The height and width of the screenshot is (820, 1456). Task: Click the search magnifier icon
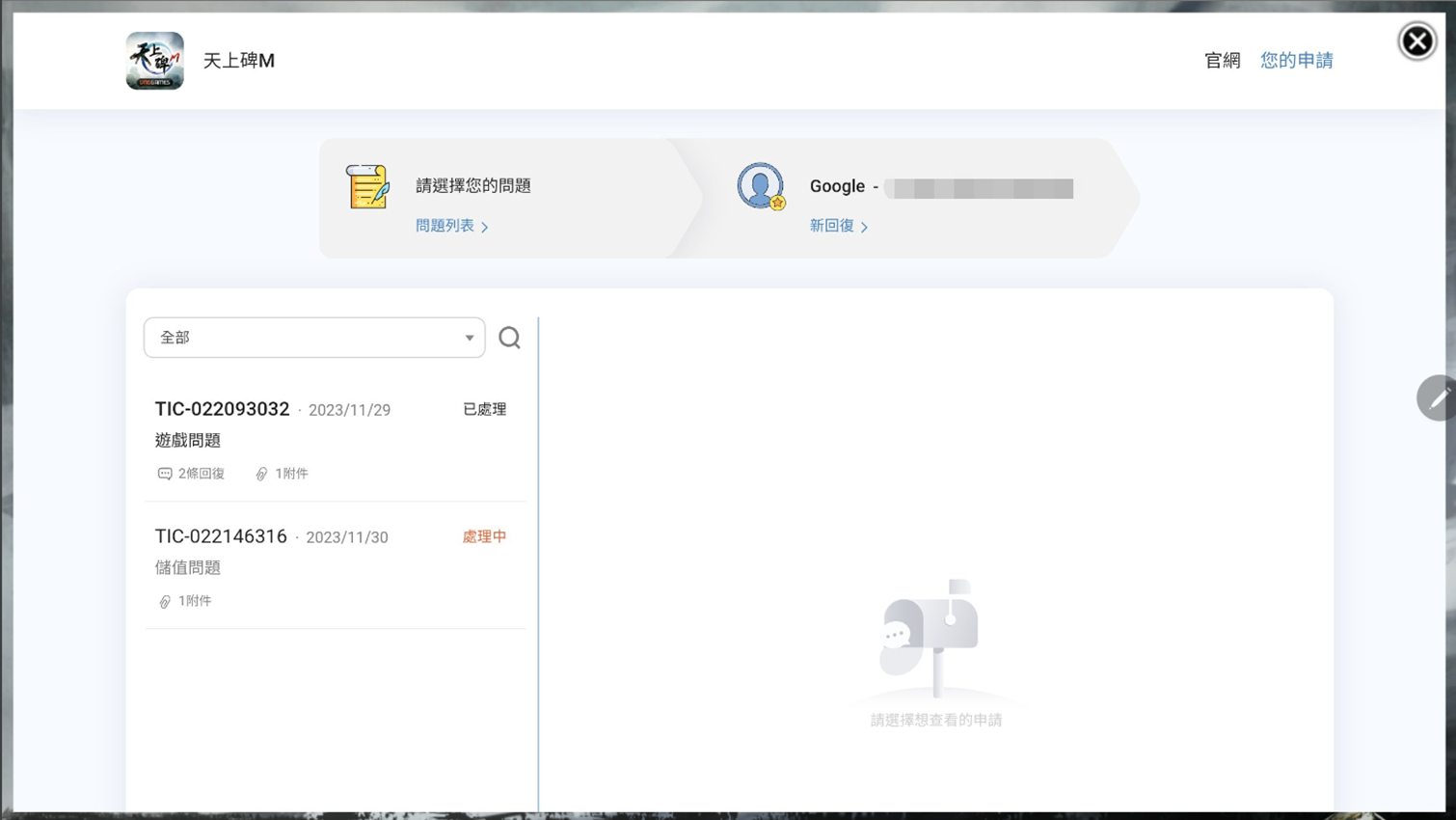coord(509,338)
